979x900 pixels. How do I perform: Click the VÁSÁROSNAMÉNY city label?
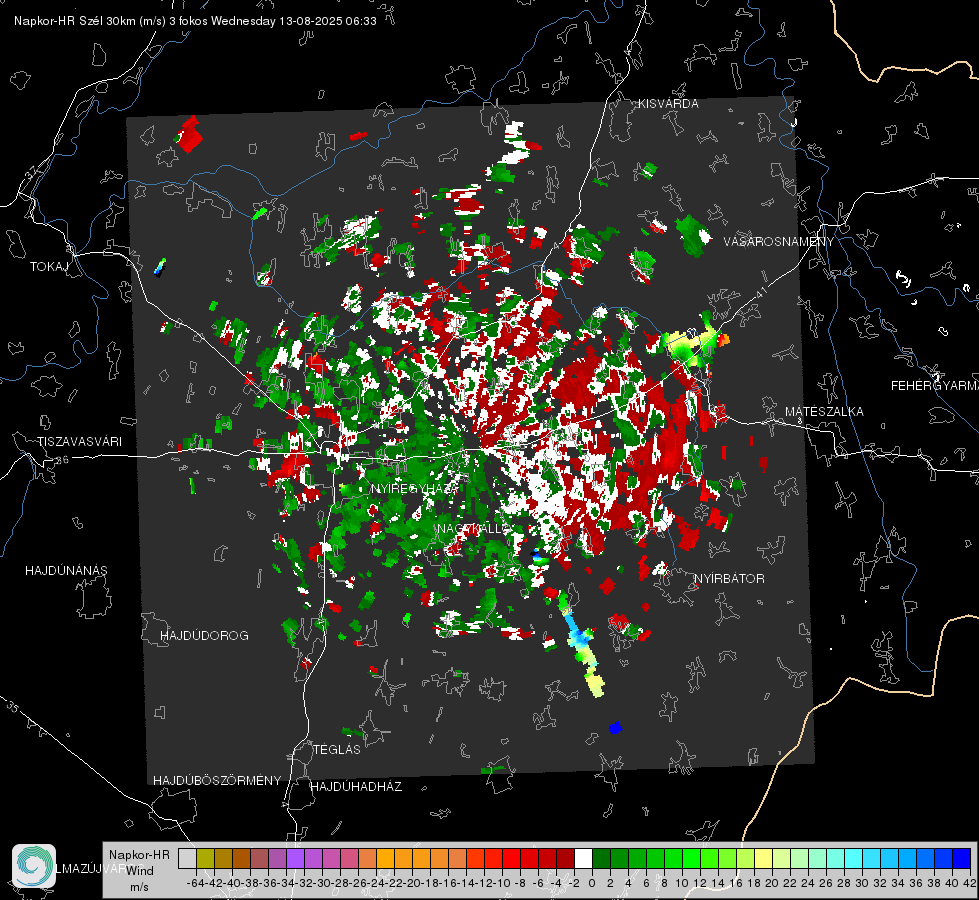point(779,242)
